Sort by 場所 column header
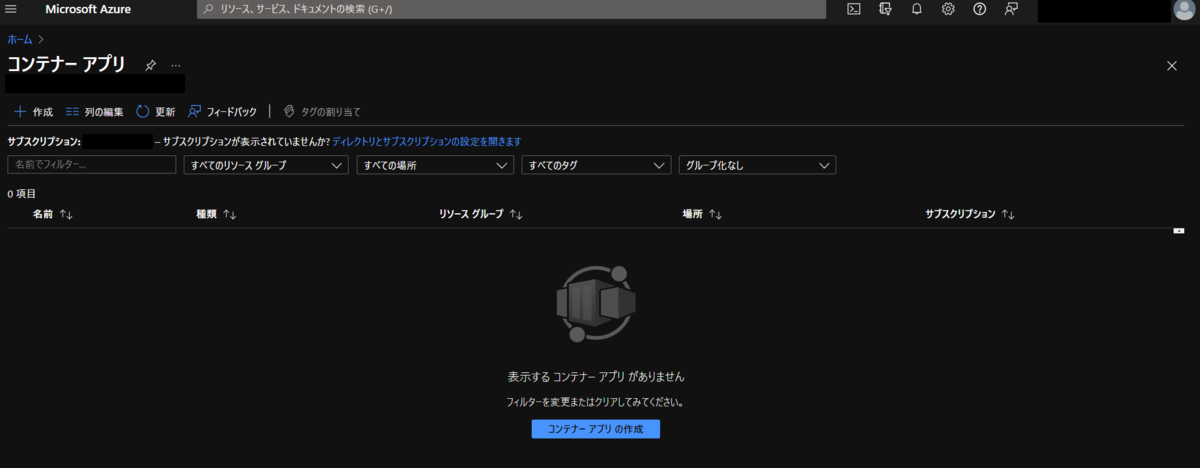Screen dimensions: 1200x468 pos(702,214)
